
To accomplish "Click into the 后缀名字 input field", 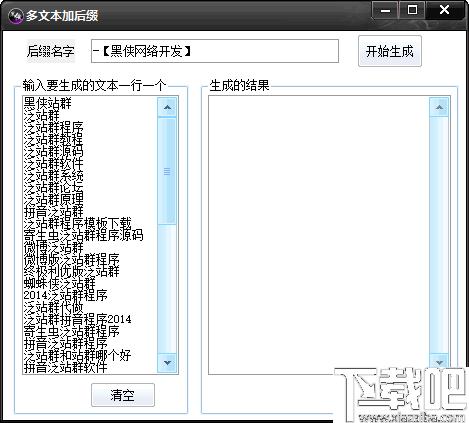I will point(215,51).
